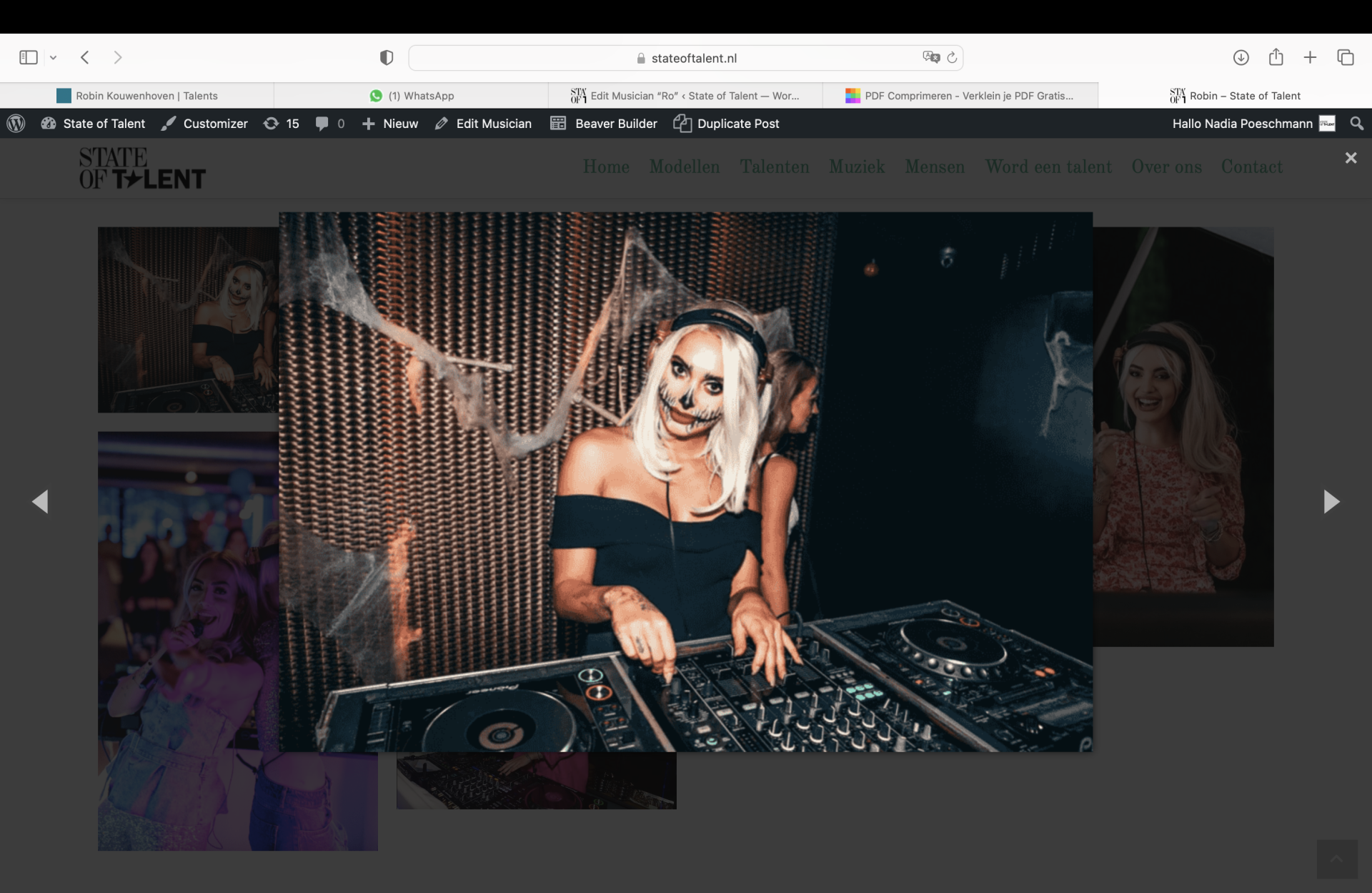Screen dimensions: 1372x893
Task: Show next lightbox image
Action: click(x=1331, y=501)
